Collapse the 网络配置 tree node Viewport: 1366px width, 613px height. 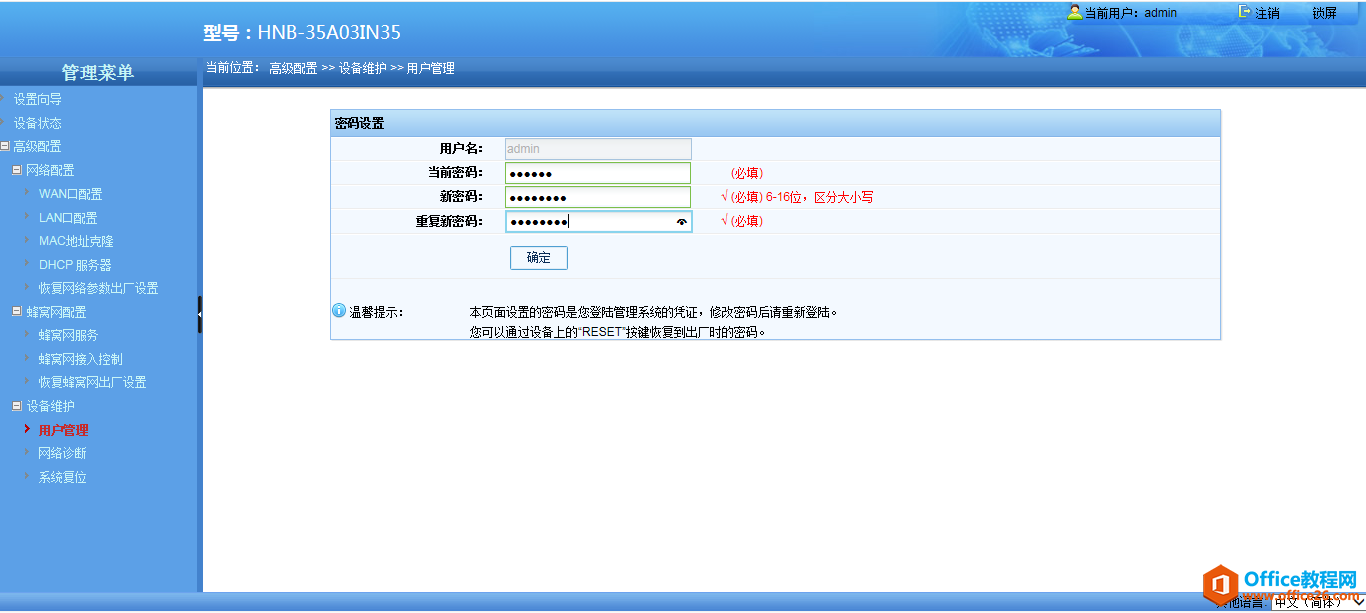point(17,170)
